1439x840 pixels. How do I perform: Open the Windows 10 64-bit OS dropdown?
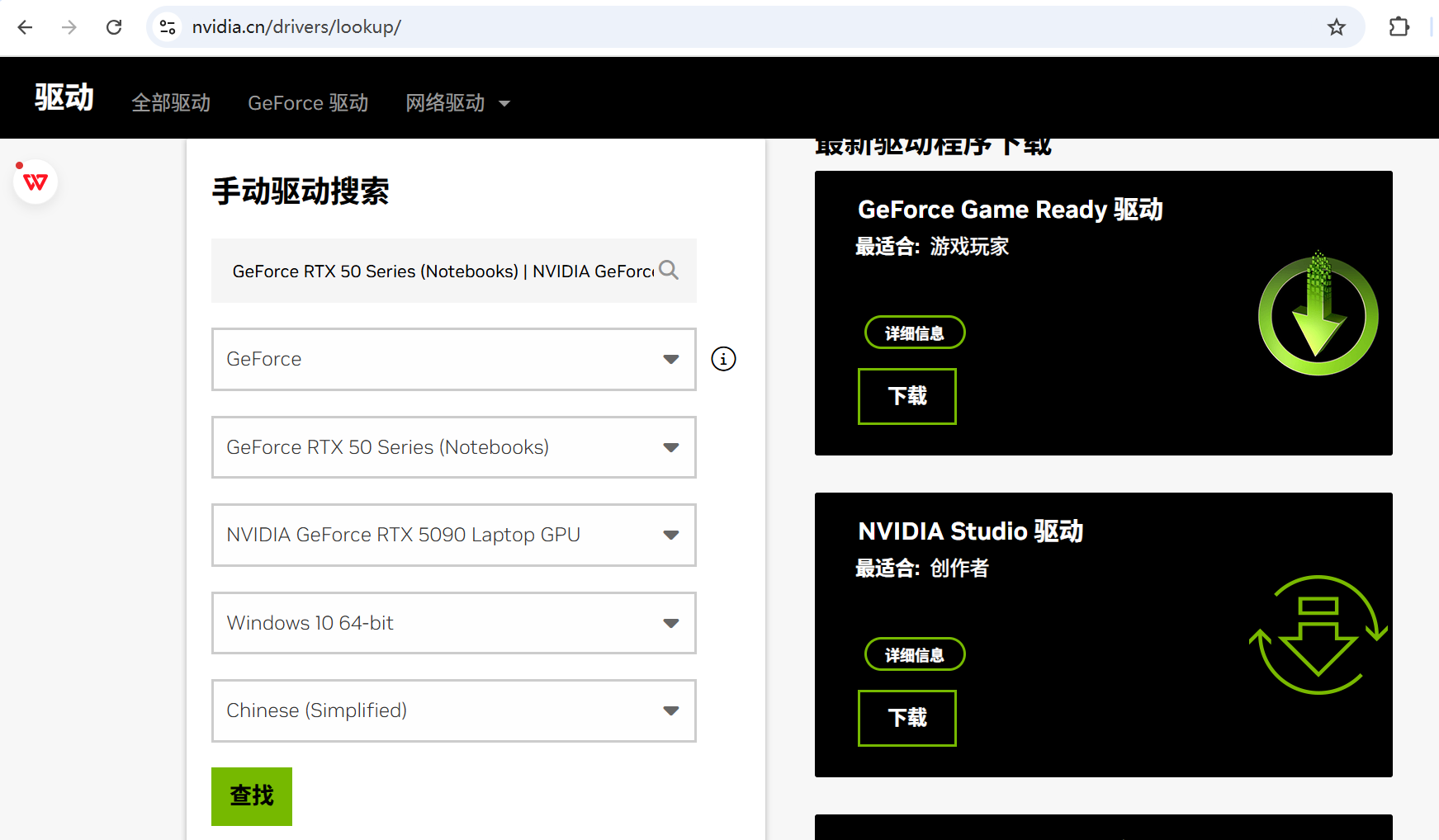[454, 623]
